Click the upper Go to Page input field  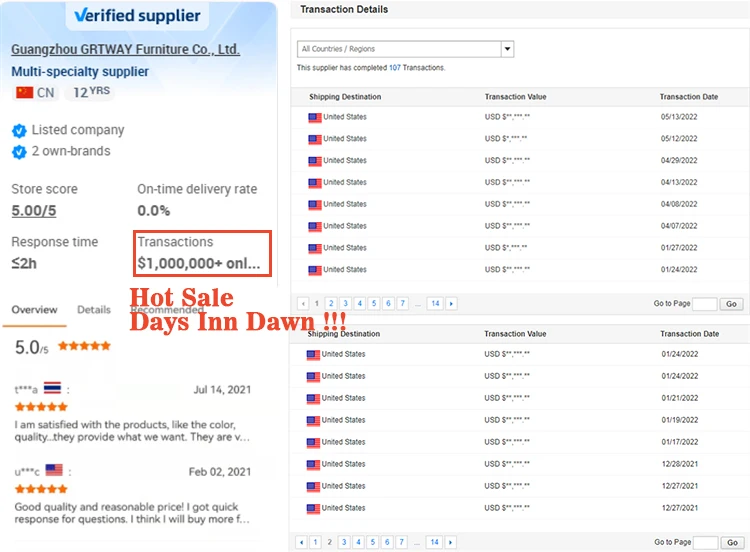point(705,304)
